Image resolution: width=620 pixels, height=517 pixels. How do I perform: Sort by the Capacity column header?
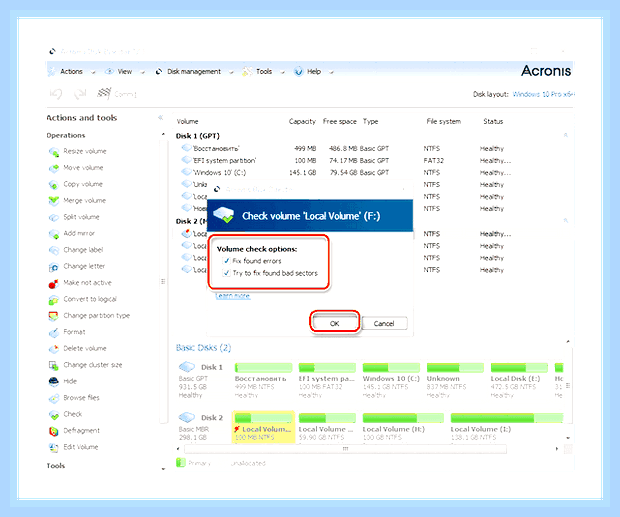tap(302, 121)
